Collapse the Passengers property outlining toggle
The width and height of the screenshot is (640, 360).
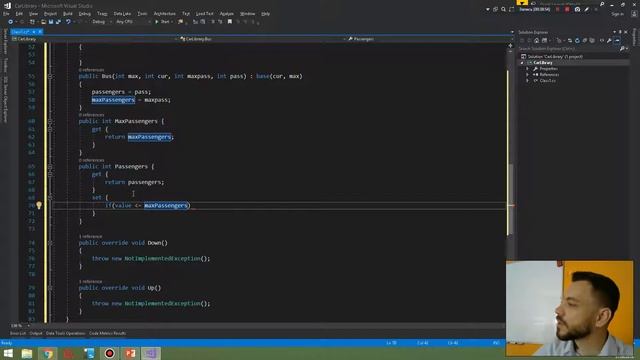[x=50, y=167]
